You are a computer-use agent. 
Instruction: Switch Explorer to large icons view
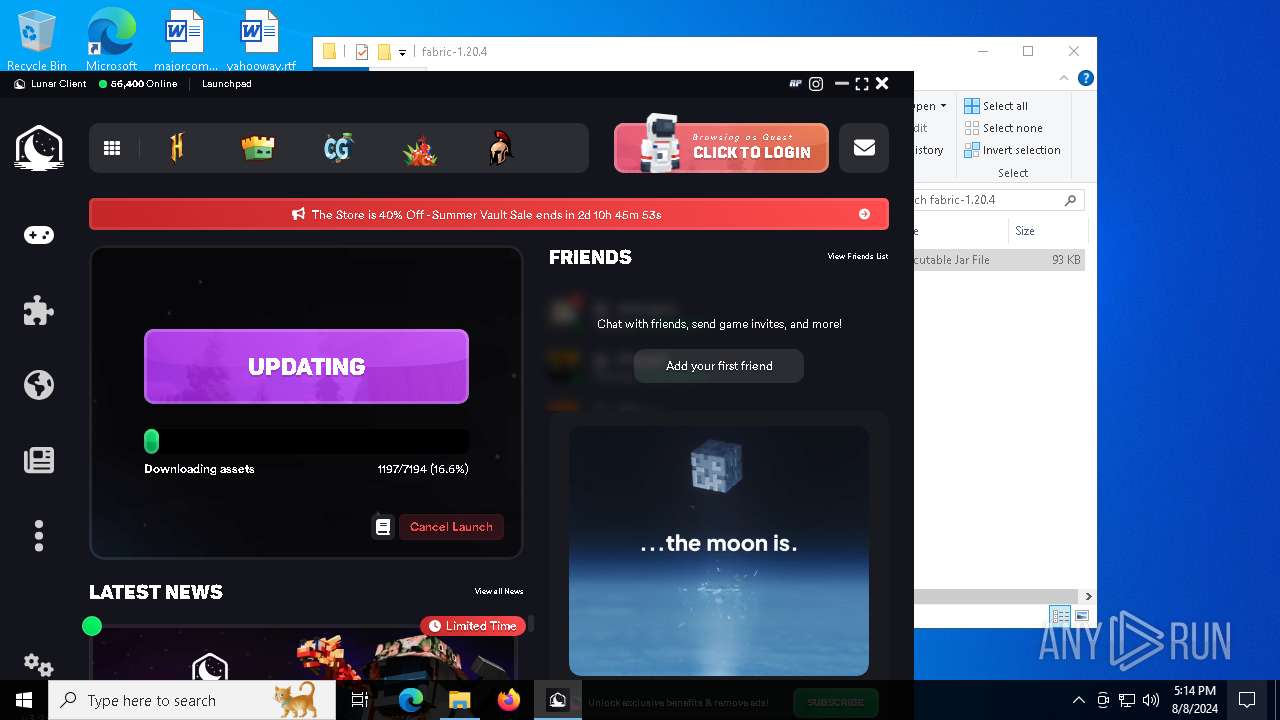[1081, 616]
